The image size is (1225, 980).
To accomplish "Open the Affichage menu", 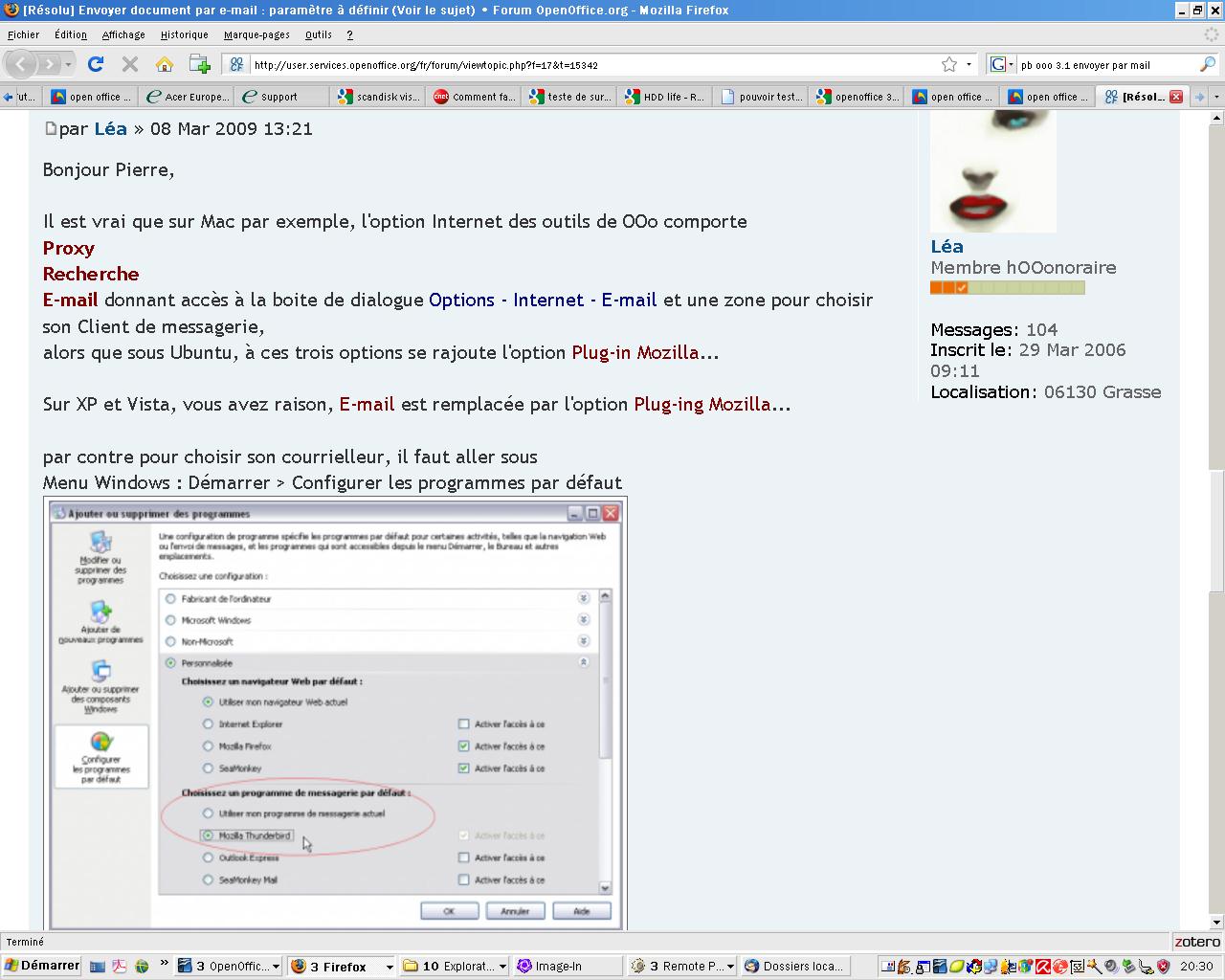I will point(123,34).
